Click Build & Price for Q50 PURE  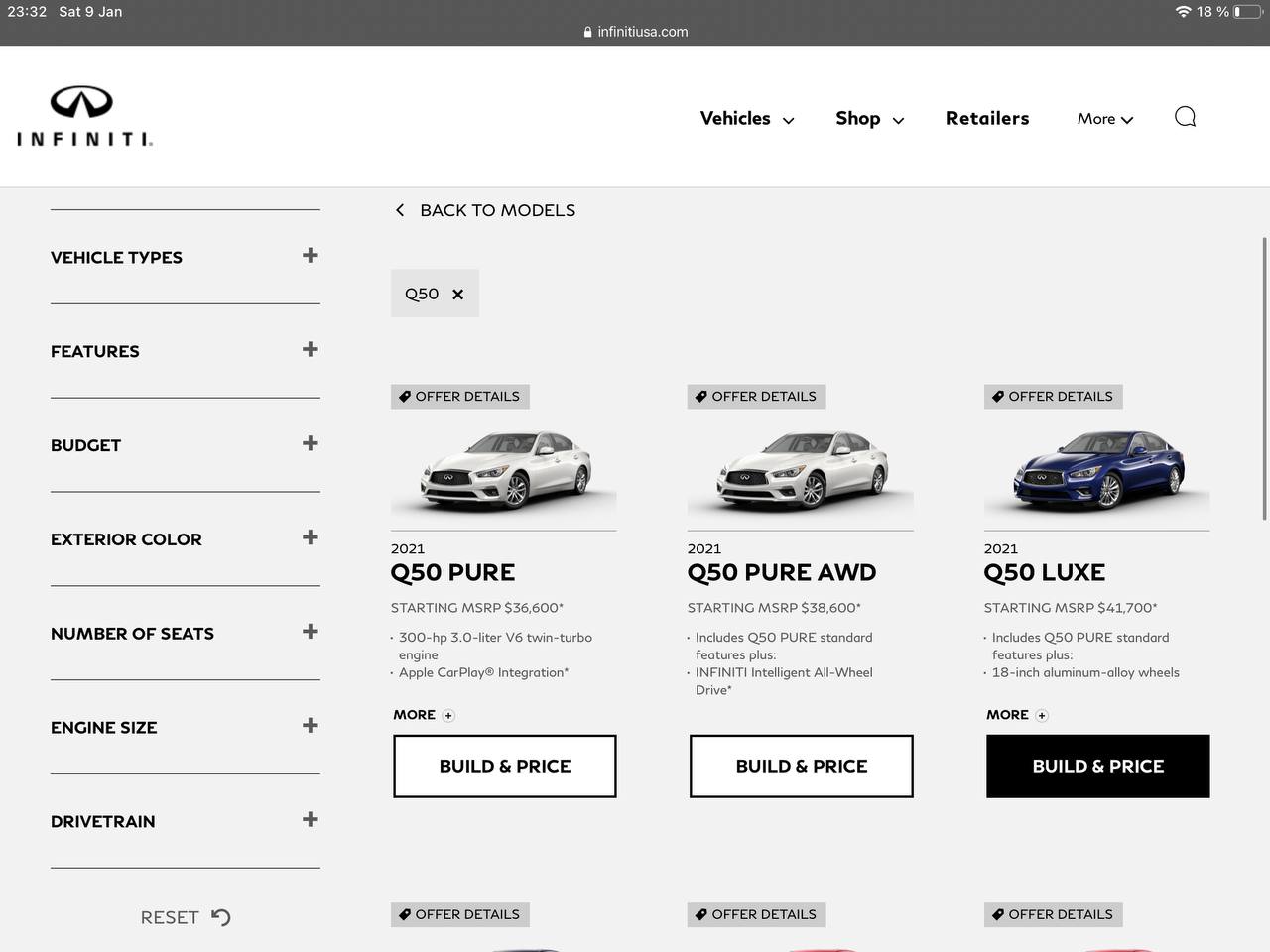point(505,766)
